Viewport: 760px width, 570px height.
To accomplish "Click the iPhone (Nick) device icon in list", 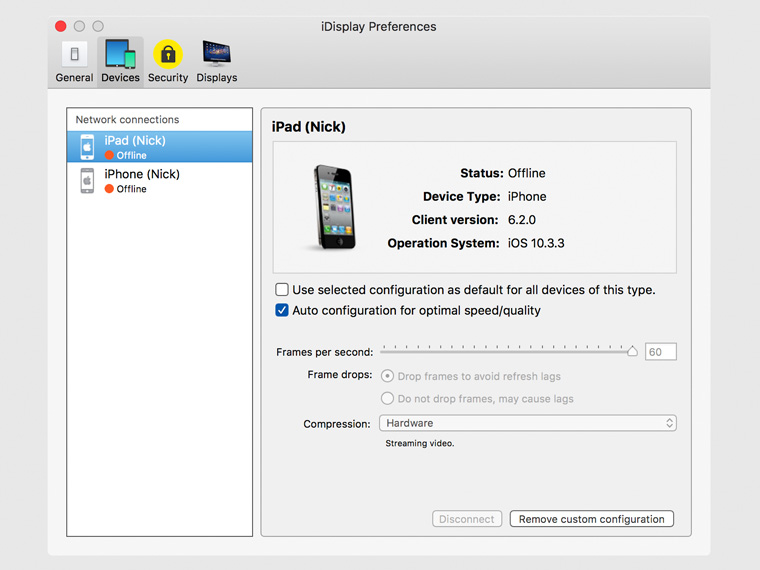I will point(88,180).
